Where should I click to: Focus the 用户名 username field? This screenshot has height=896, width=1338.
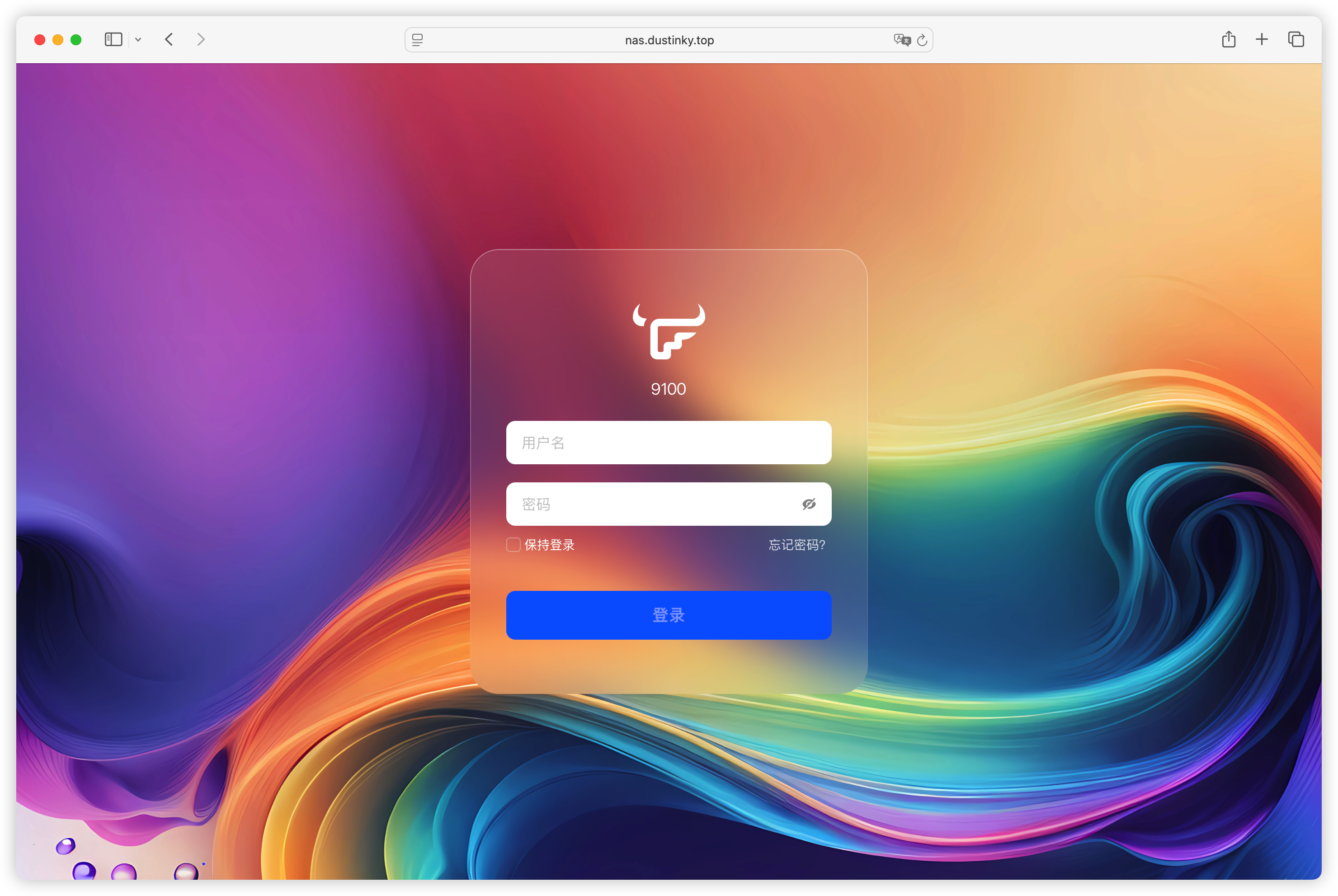point(669,443)
